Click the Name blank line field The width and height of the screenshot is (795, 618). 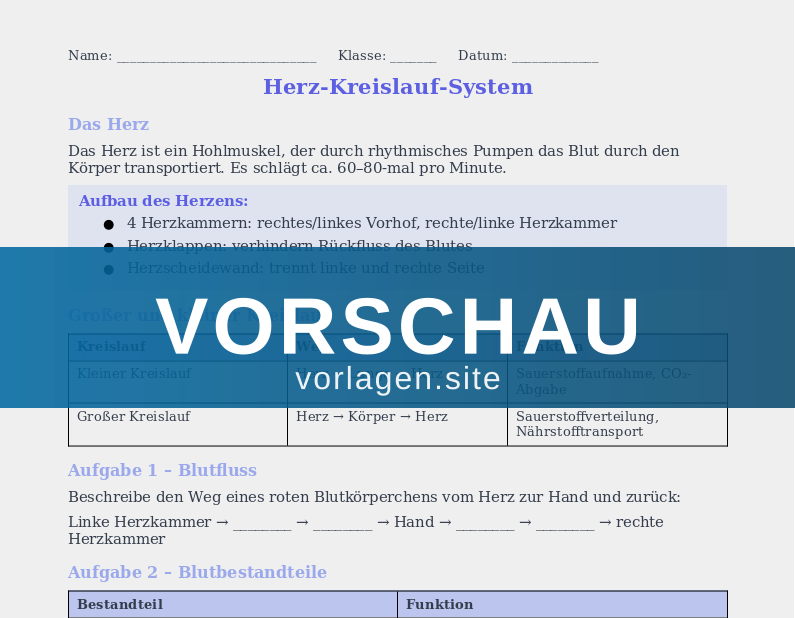tap(216, 57)
